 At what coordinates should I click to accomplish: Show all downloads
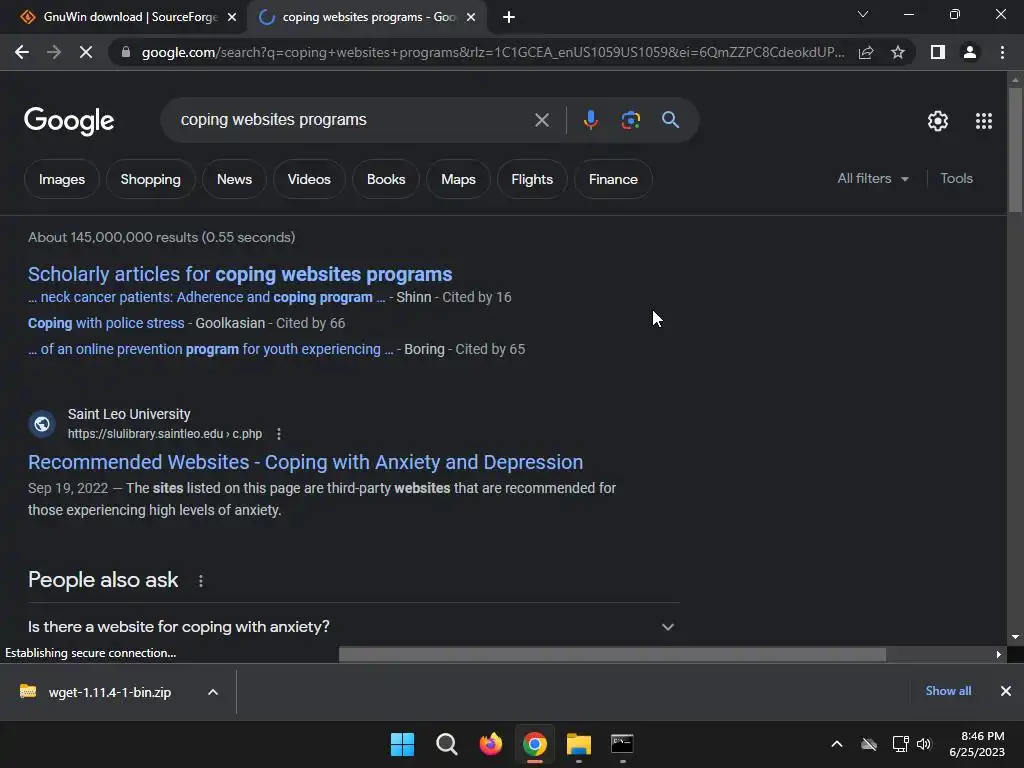[x=948, y=691]
